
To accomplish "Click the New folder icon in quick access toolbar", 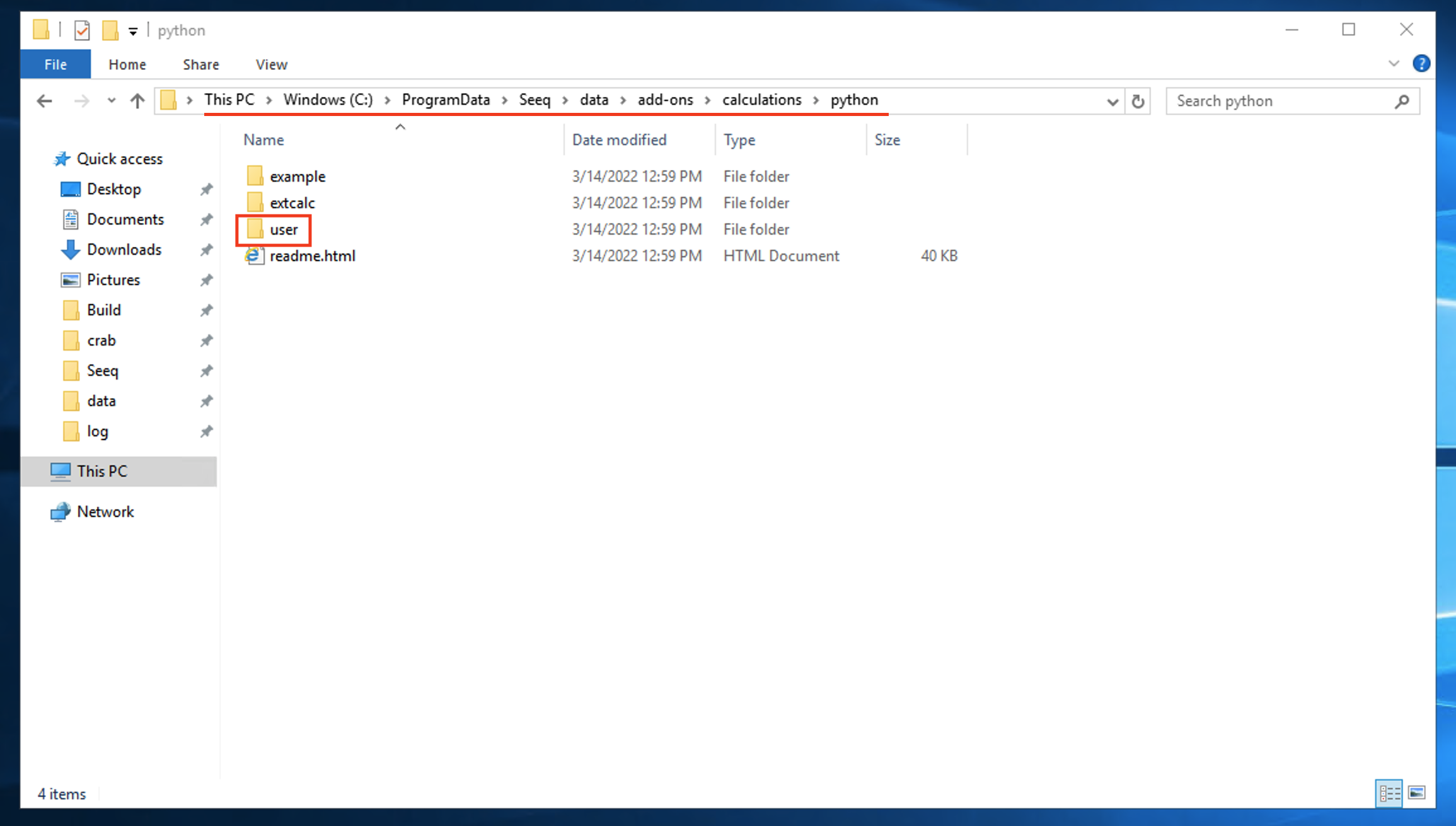I will [109, 30].
